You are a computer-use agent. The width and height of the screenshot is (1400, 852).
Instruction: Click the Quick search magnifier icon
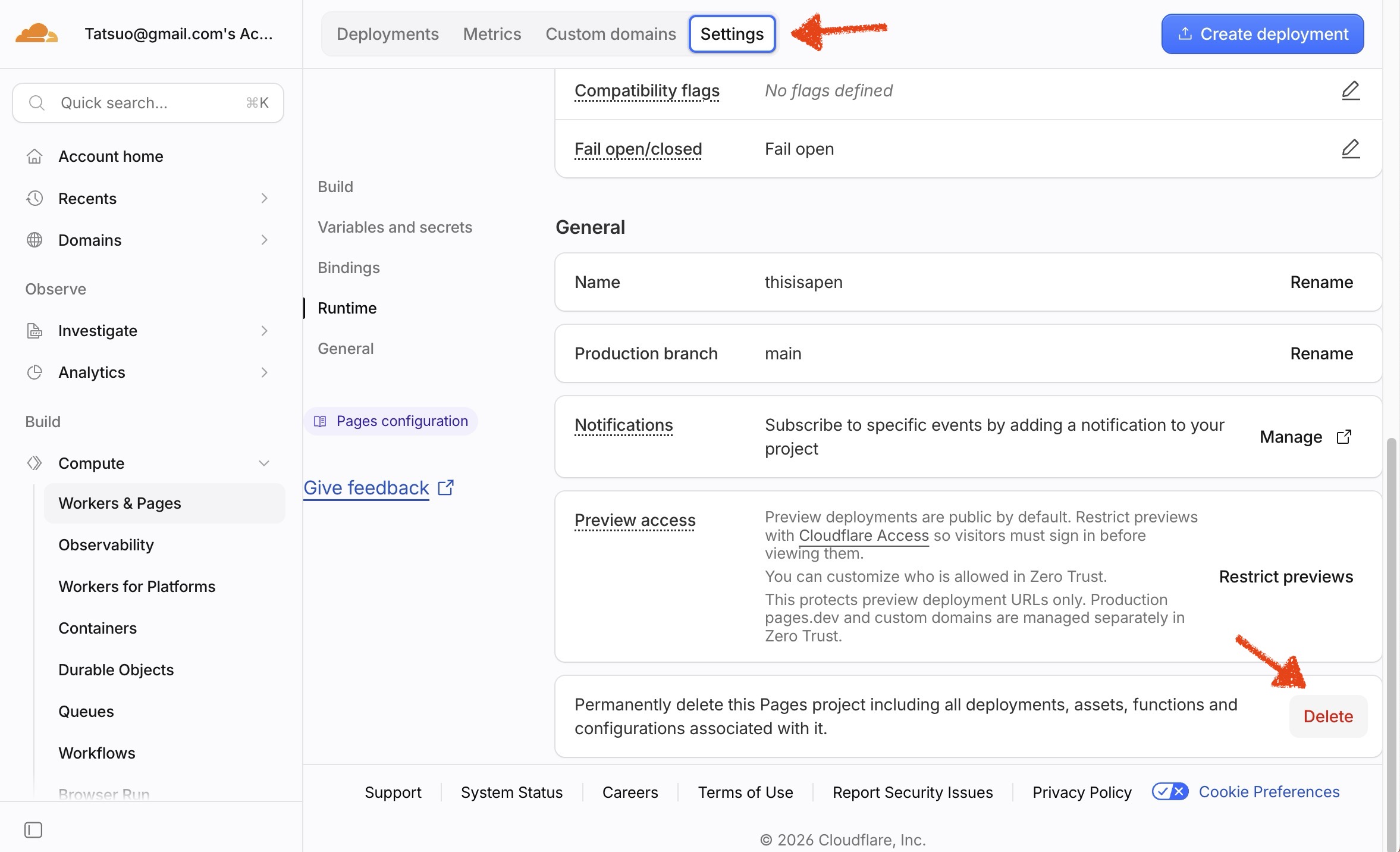pos(37,103)
